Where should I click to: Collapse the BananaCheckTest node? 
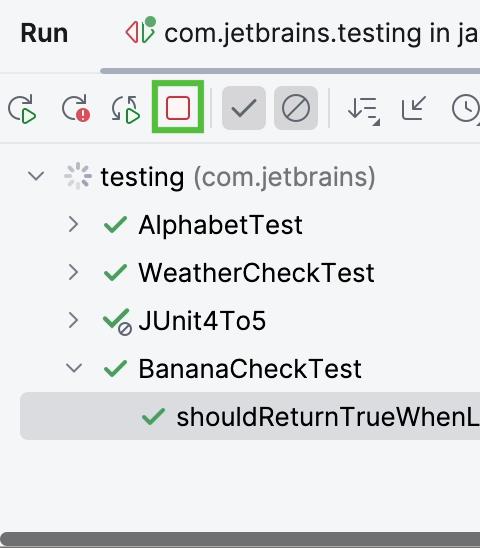pyautogui.click(x=74, y=368)
